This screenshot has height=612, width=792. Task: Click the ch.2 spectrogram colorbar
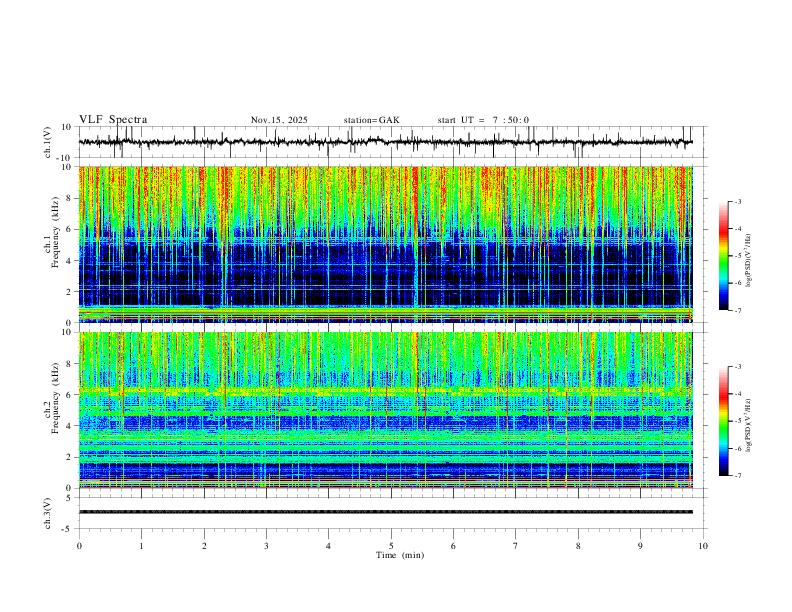pyautogui.click(x=723, y=421)
